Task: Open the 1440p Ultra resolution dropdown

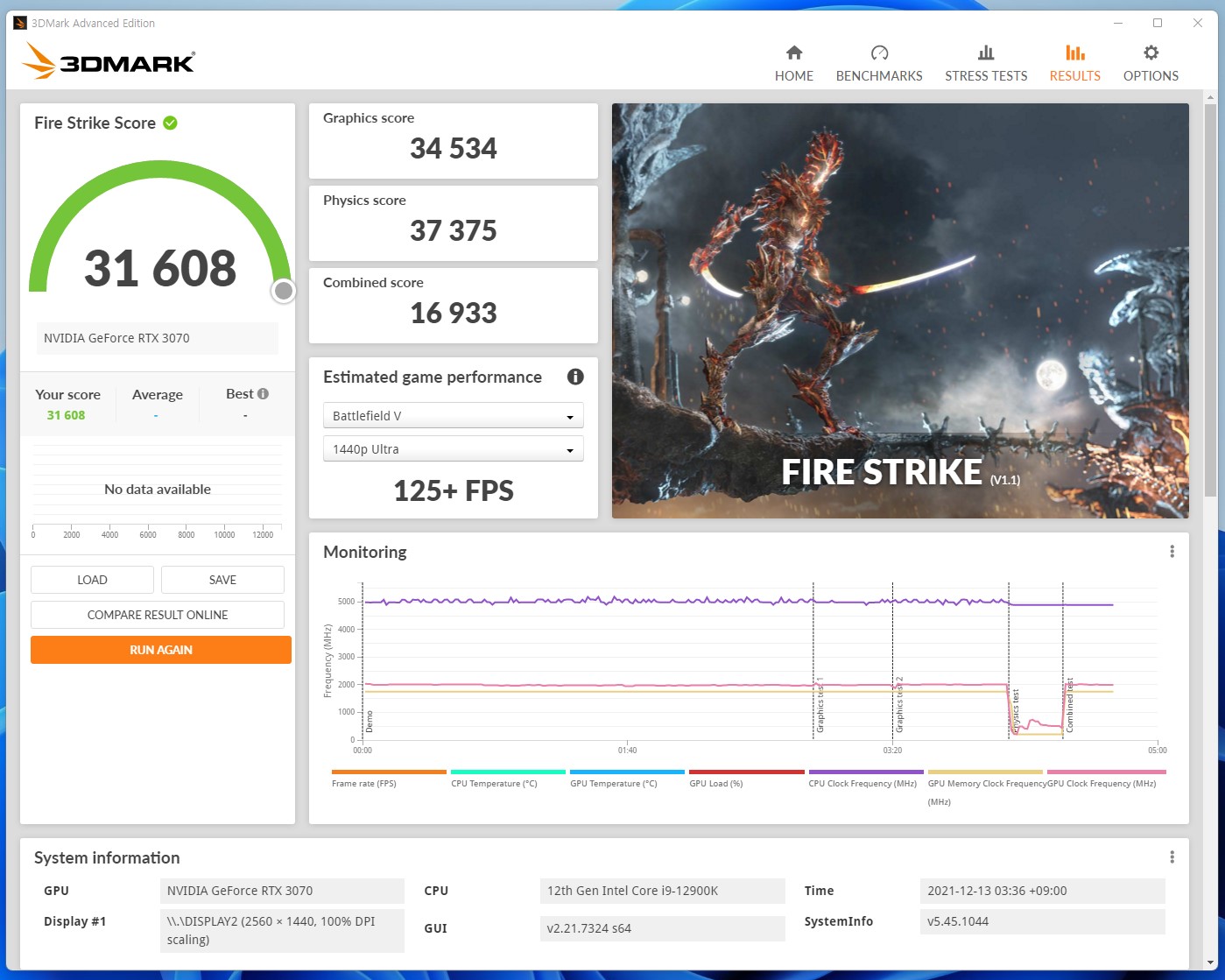Action: pos(454,449)
